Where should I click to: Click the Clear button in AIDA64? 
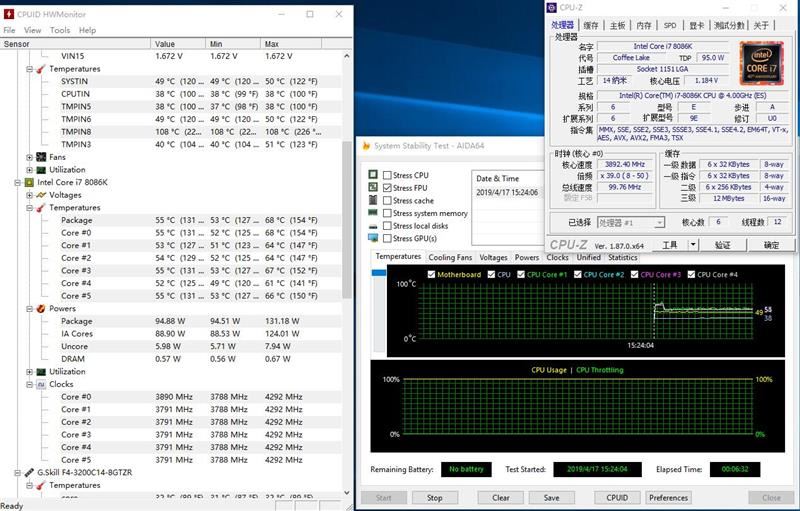click(x=501, y=498)
